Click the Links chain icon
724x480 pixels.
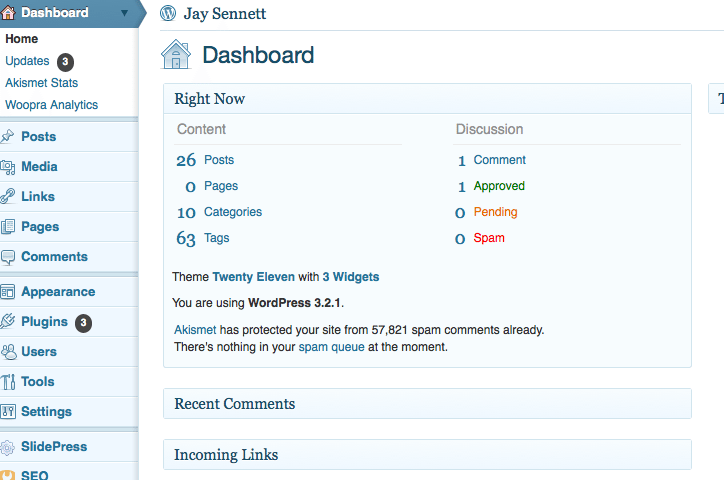[7, 197]
